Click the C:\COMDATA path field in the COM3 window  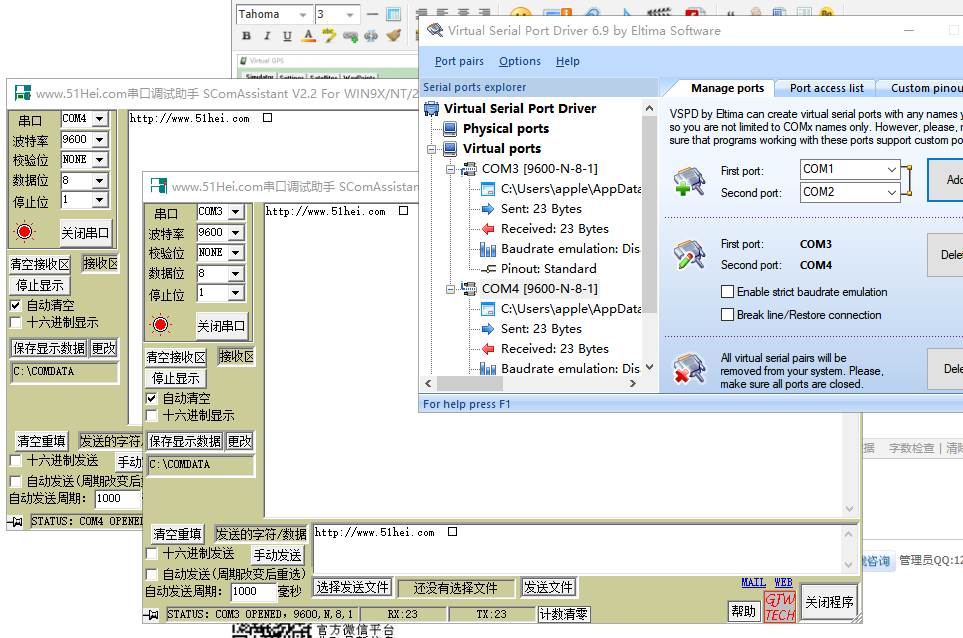[200, 465]
